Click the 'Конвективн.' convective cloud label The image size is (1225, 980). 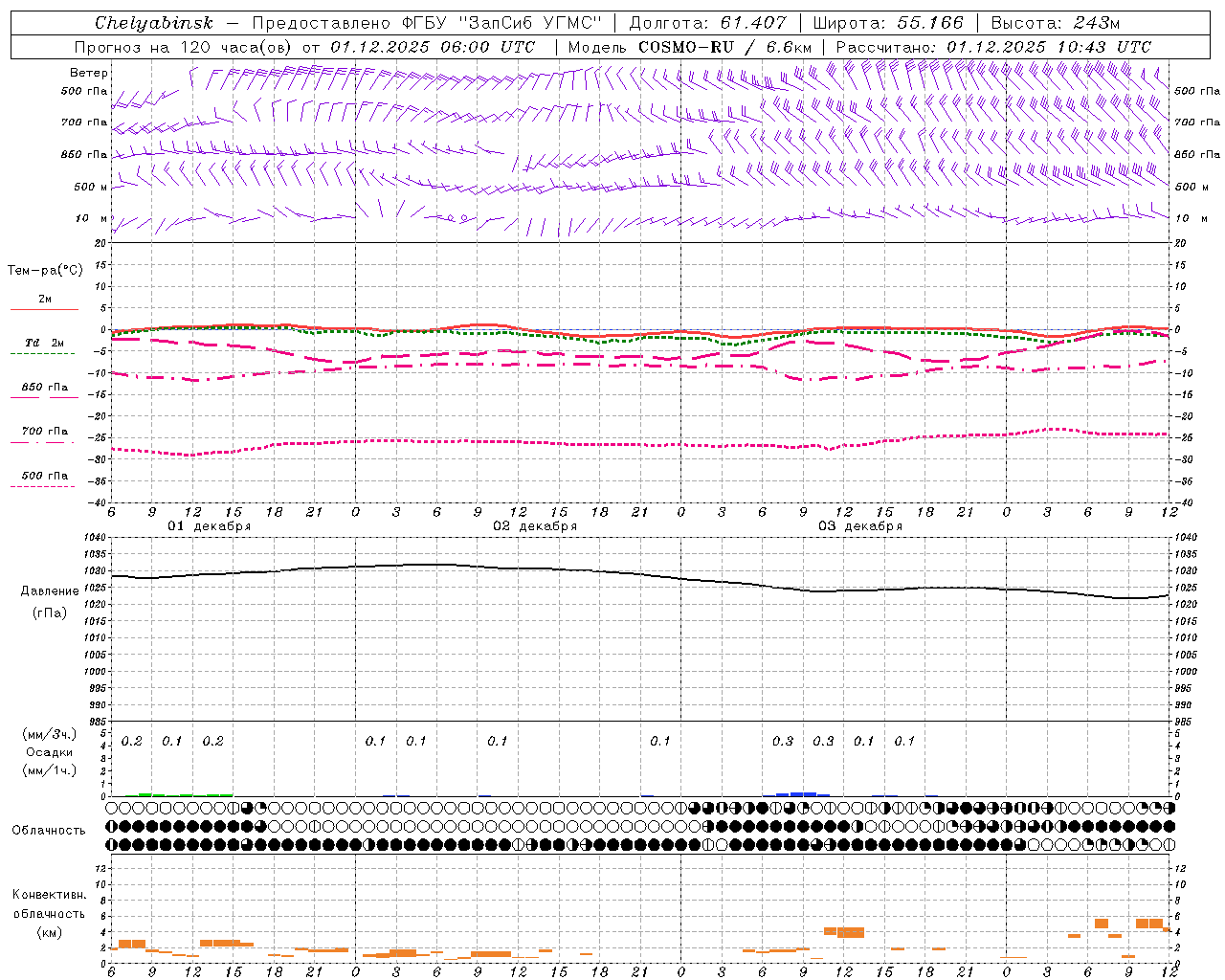point(49,895)
